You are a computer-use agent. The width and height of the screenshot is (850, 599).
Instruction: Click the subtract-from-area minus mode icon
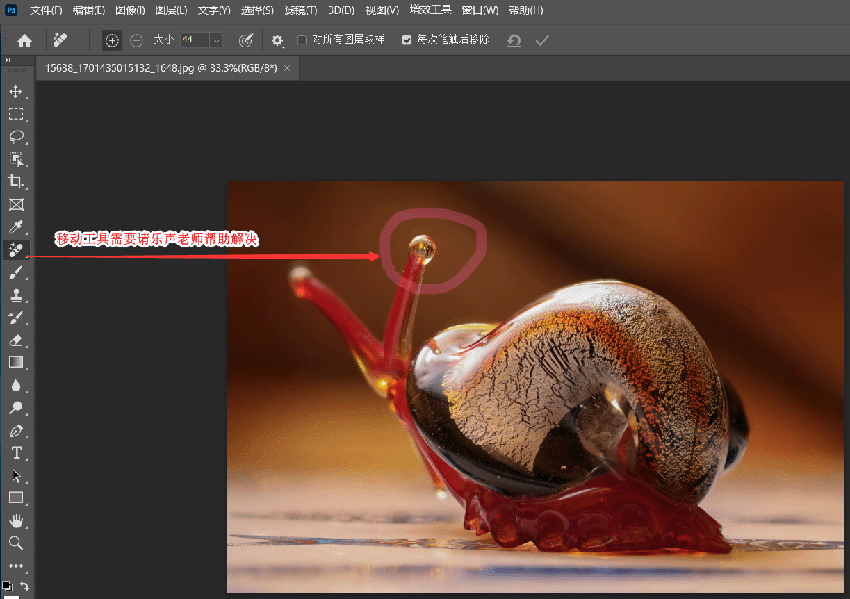click(x=136, y=40)
